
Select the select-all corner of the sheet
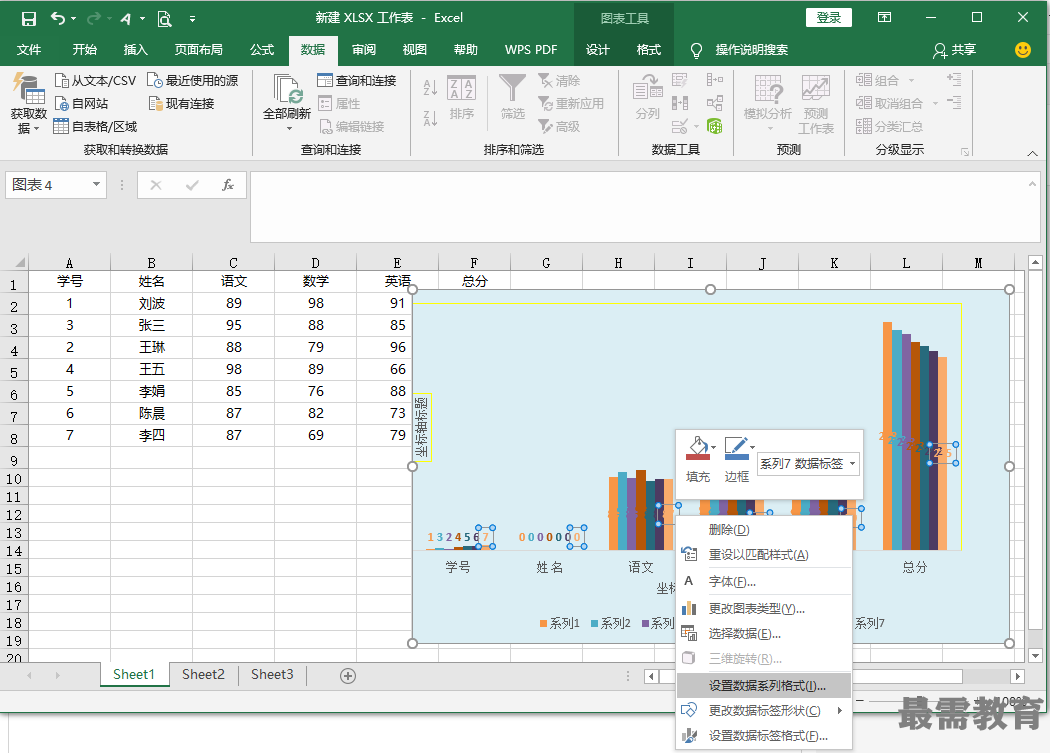pos(14,262)
